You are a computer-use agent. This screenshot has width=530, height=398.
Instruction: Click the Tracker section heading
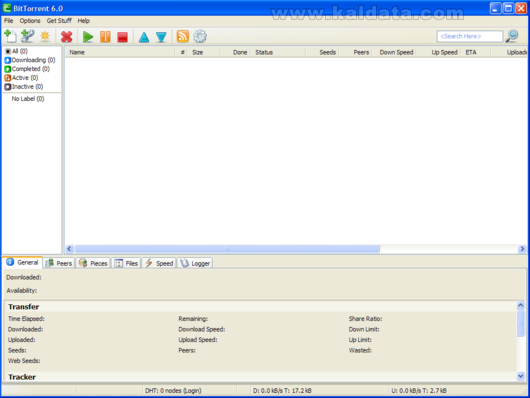(22, 377)
